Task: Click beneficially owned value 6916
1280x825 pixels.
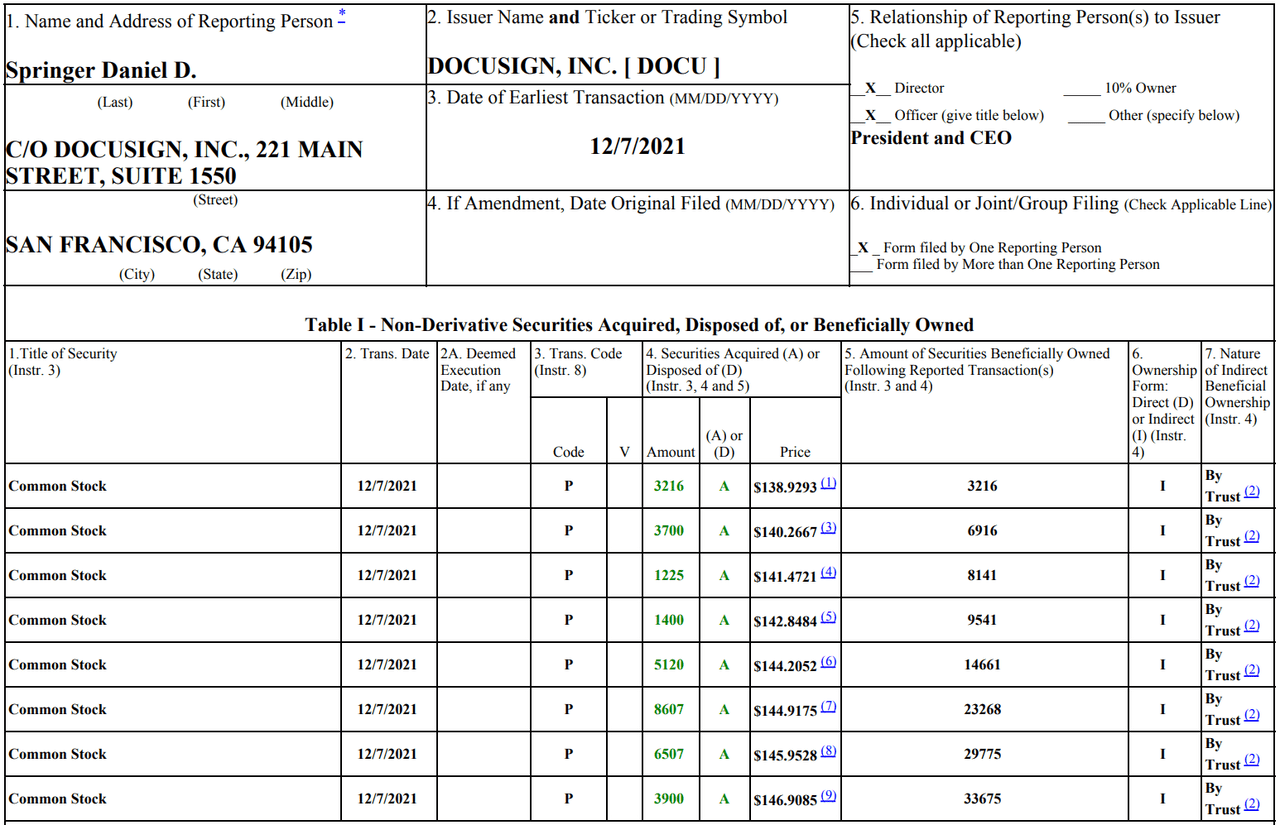Action: tap(982, 531)
